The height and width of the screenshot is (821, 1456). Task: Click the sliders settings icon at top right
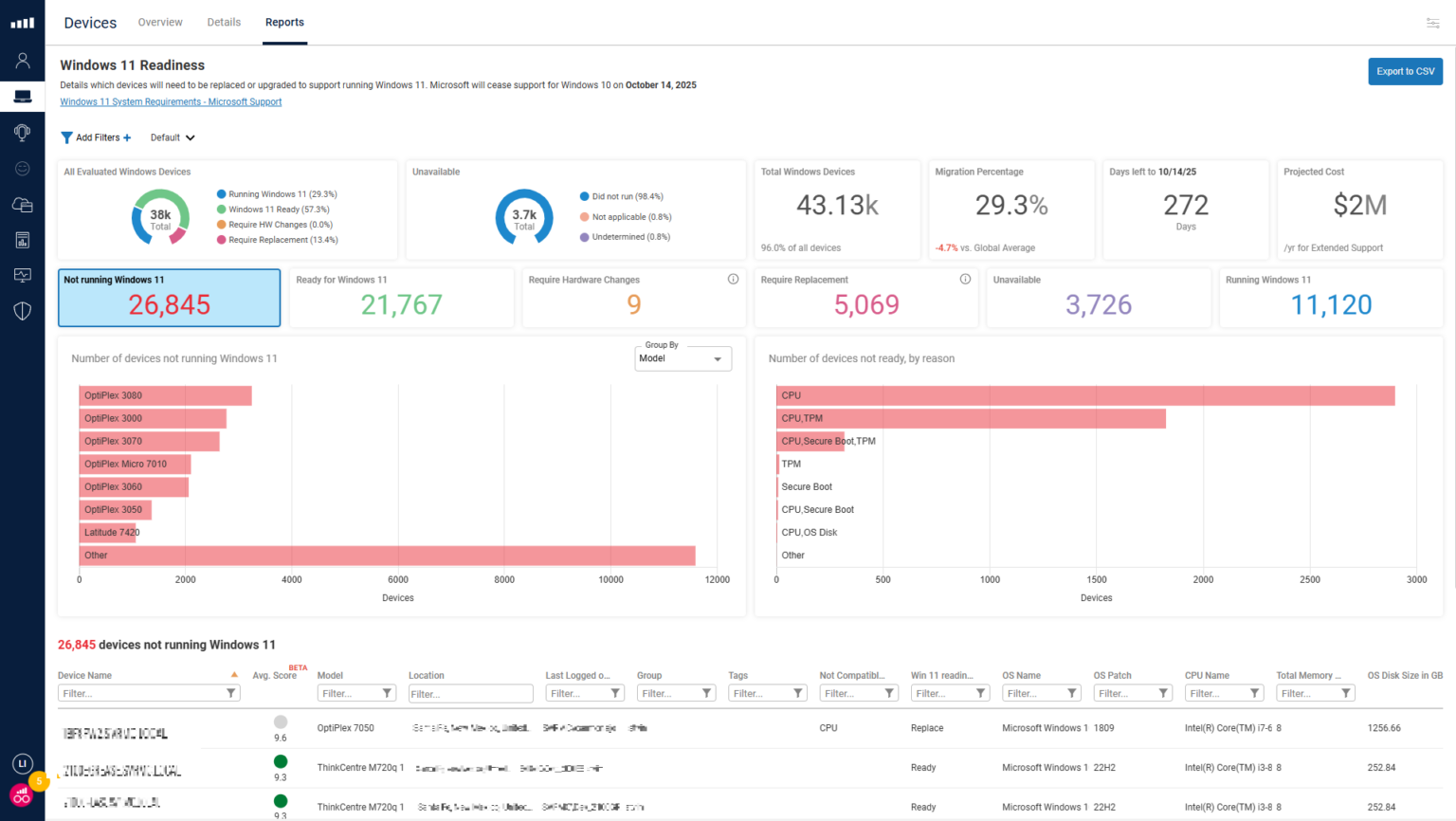coord(1433,22)
